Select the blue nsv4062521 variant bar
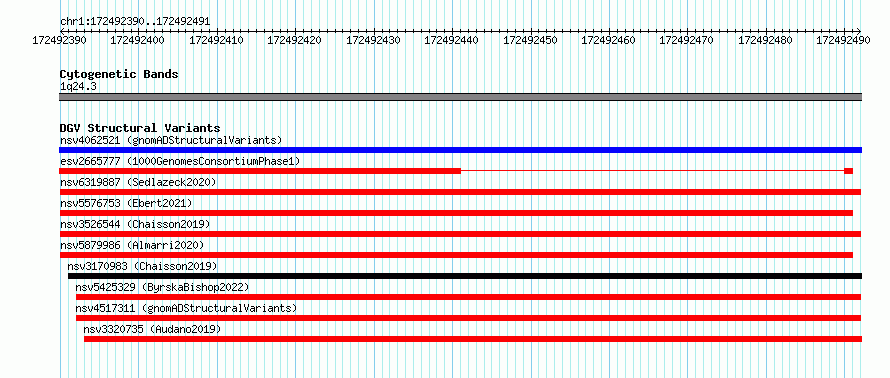Image resolution: width=890 pixels, height=378 pixels. pos(460,150)
